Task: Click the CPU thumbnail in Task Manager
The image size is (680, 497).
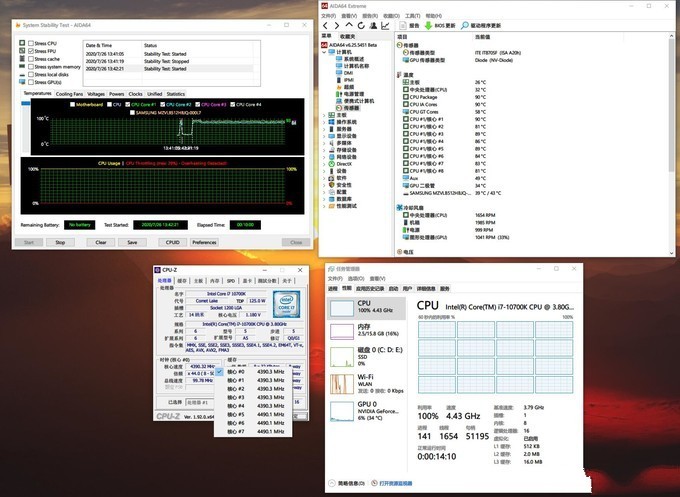Action: click(342, 308)
